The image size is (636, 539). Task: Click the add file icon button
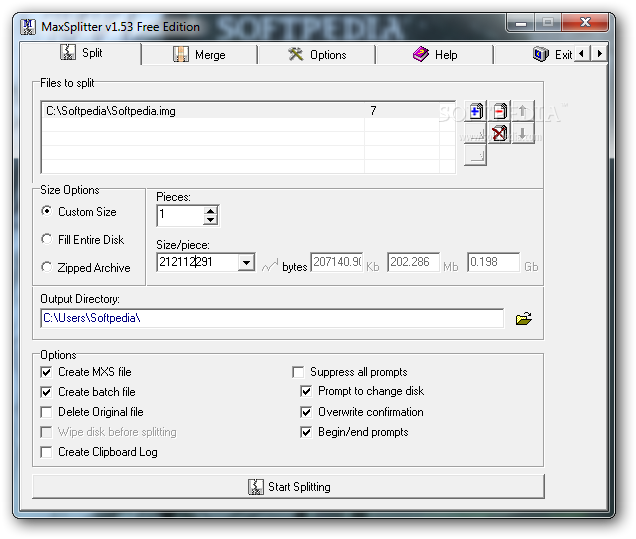point(475,111)
